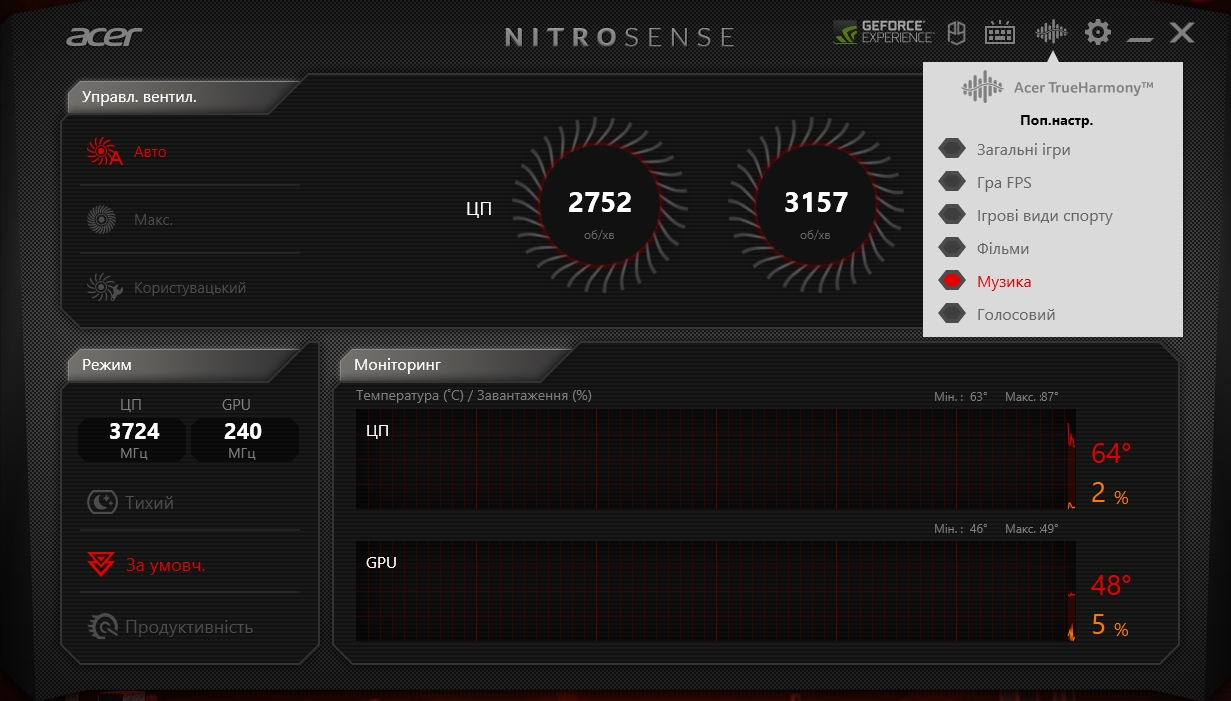This screenshot has height=701, width=1231.
Task: Click the Продуктивність mode gear icon
Action: (102, 627)
